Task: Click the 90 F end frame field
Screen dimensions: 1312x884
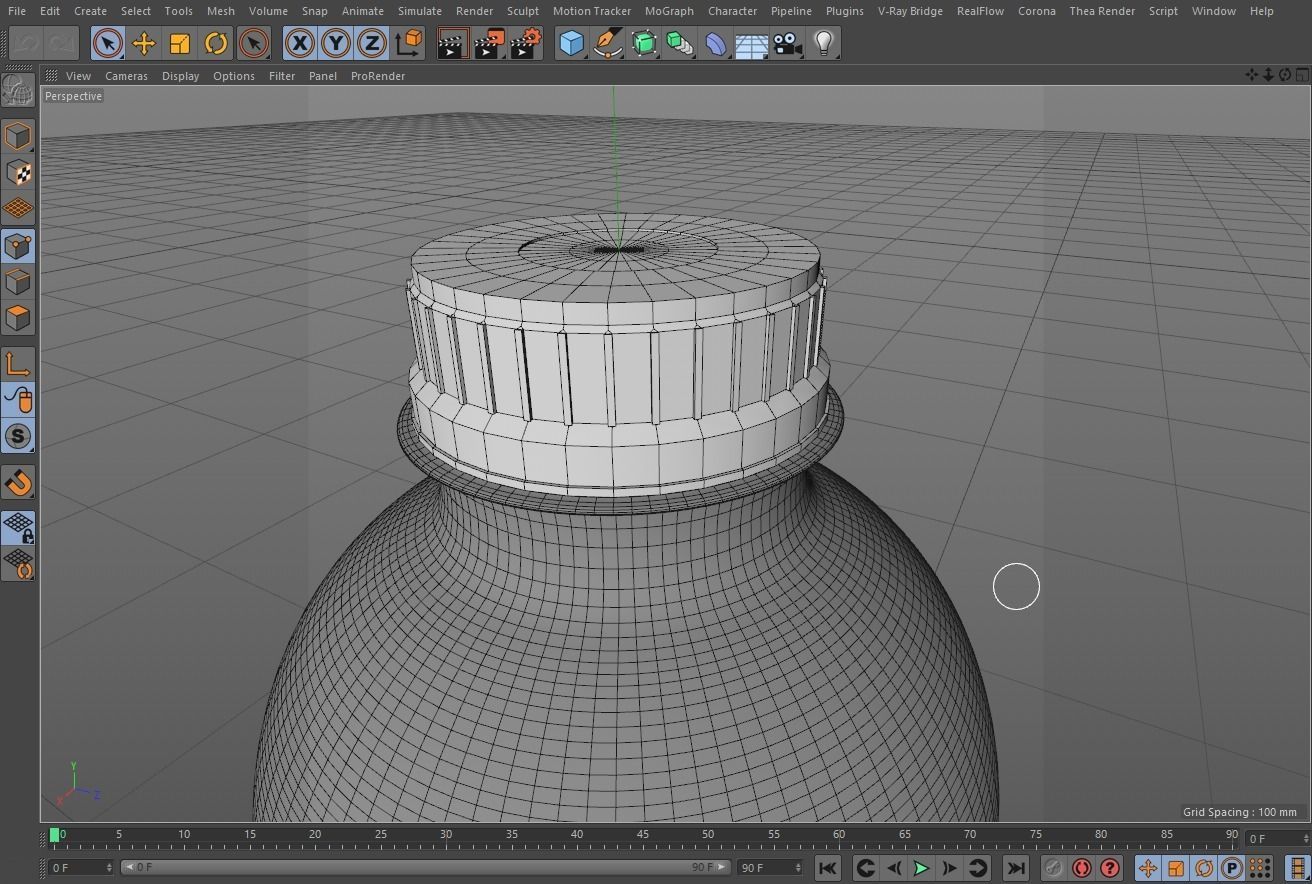Action: coord(770,867)
